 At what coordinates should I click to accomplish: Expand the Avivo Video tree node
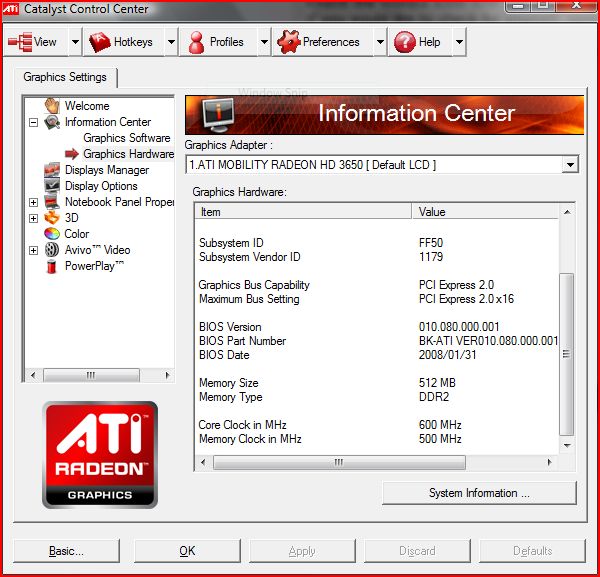pos(34,250)
